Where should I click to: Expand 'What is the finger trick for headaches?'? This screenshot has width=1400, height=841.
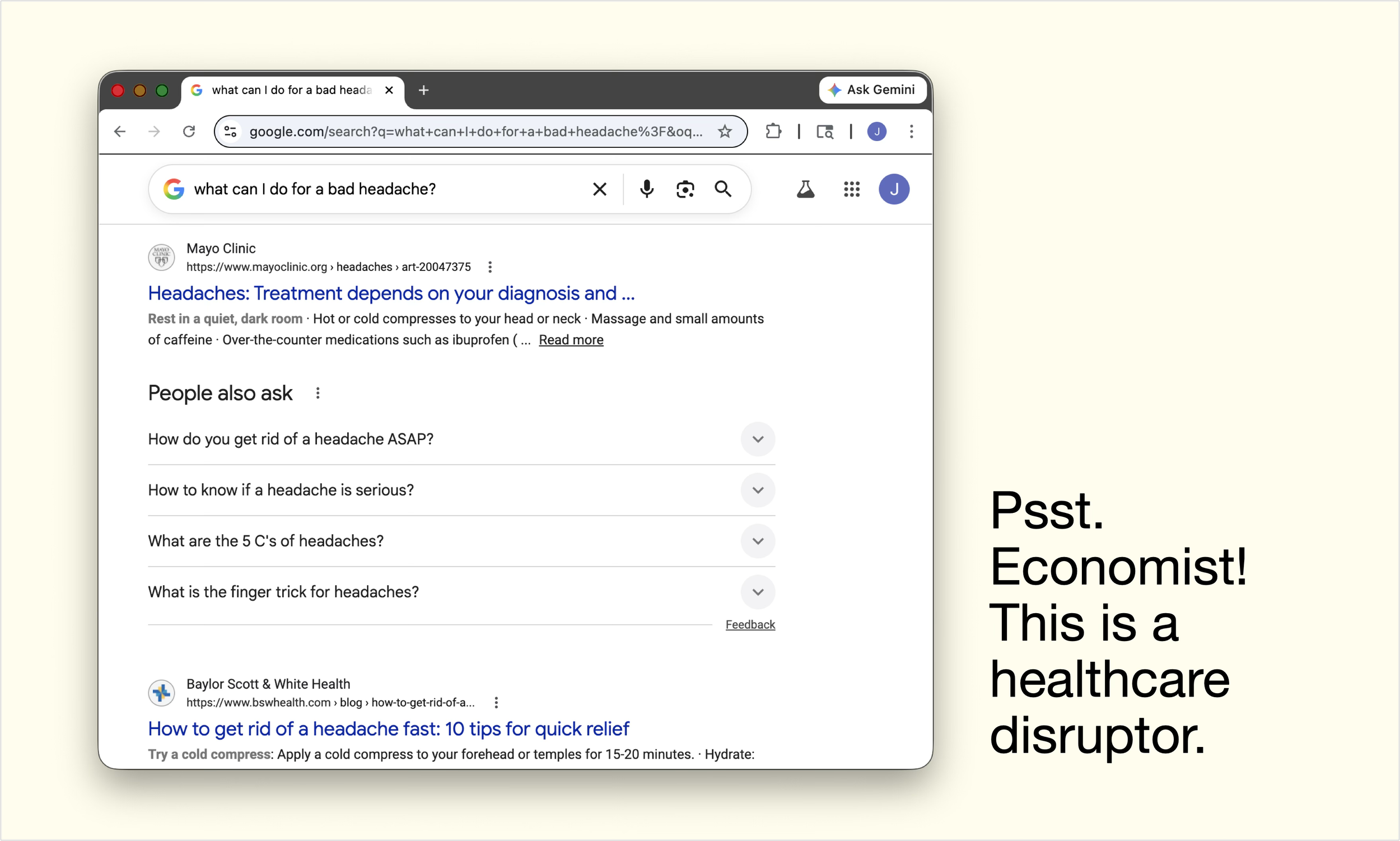pyautogui.click(x=757, y=592)
